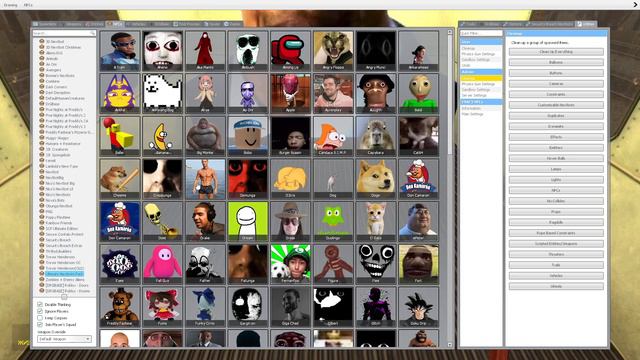
Task: Click the Cameras cleanup button
Action: [556, 84]
